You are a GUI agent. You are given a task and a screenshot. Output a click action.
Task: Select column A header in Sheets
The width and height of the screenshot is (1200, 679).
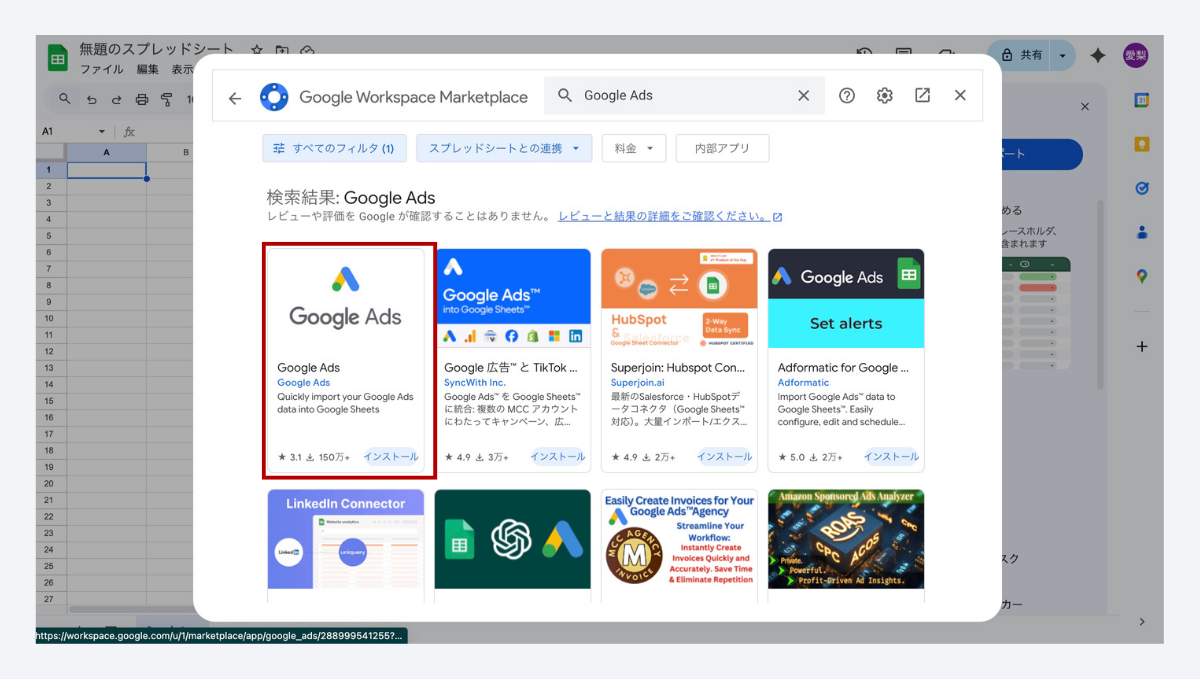point(106,152)
